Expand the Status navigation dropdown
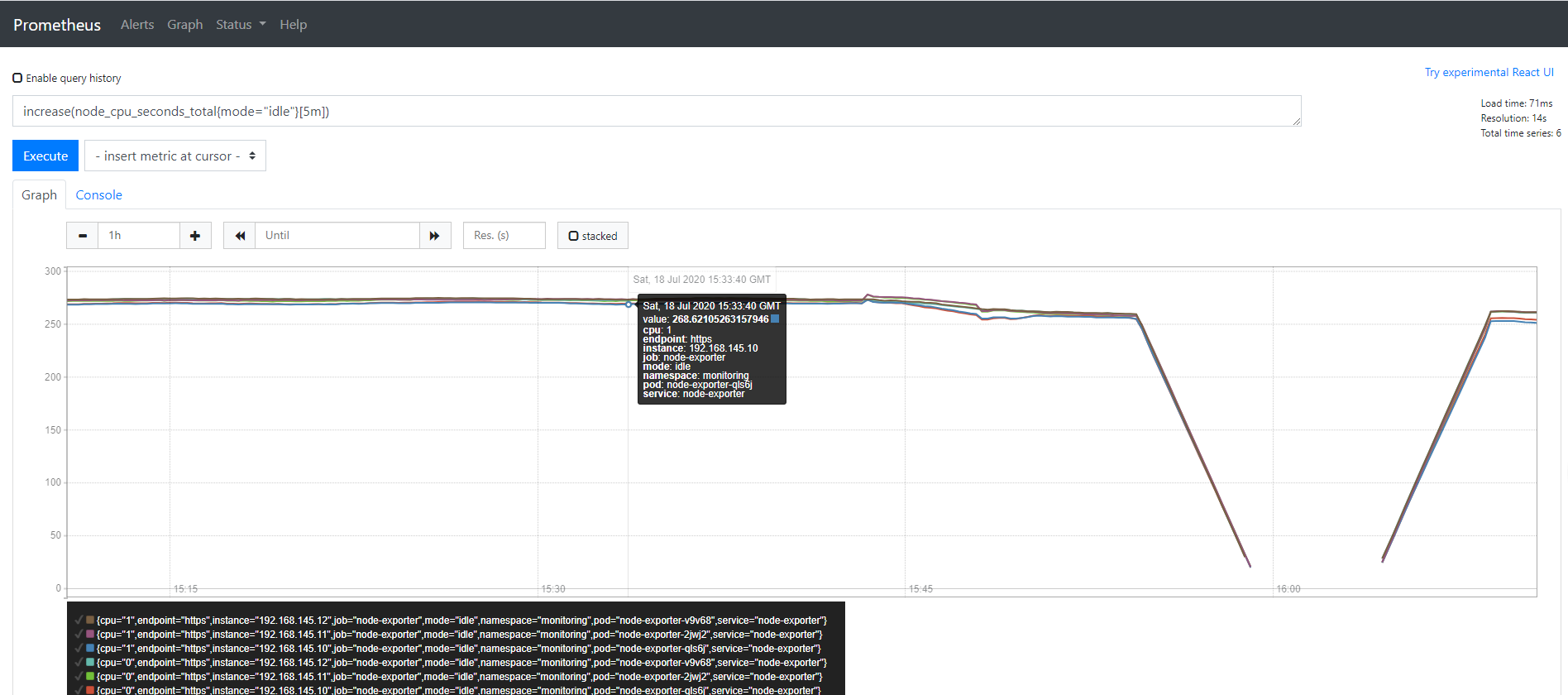This screenshot has width=1568, height=695. 241,25
